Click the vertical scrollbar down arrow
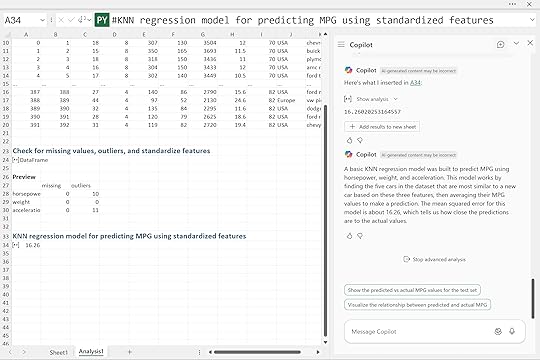This screenshot has height=360, width=540. [x=325, y=342]
